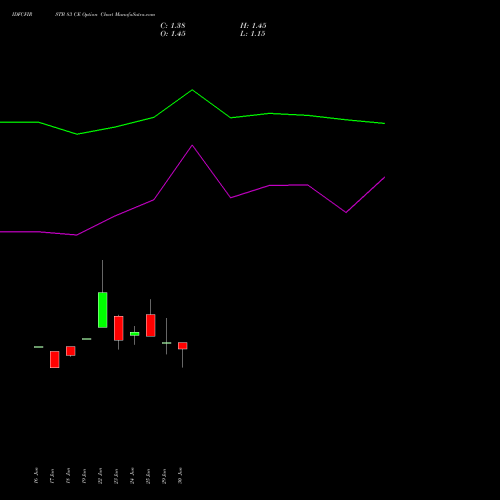Screen dimensions: 500x500
Task: Click the 25 Jun date label
Action: point(148,476)
